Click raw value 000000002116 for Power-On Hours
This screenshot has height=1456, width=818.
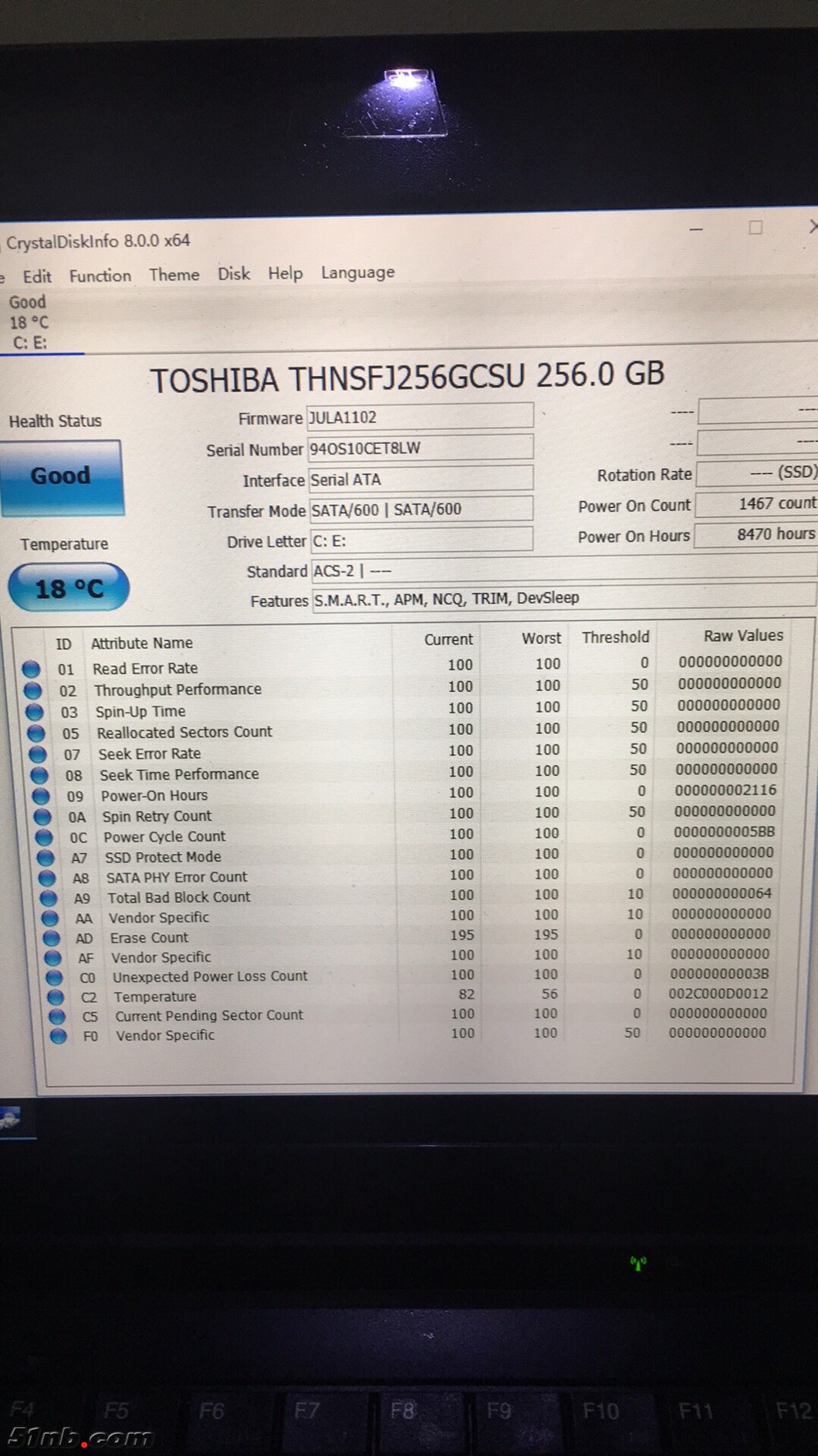pyautogui.click(x=725, y=790)
